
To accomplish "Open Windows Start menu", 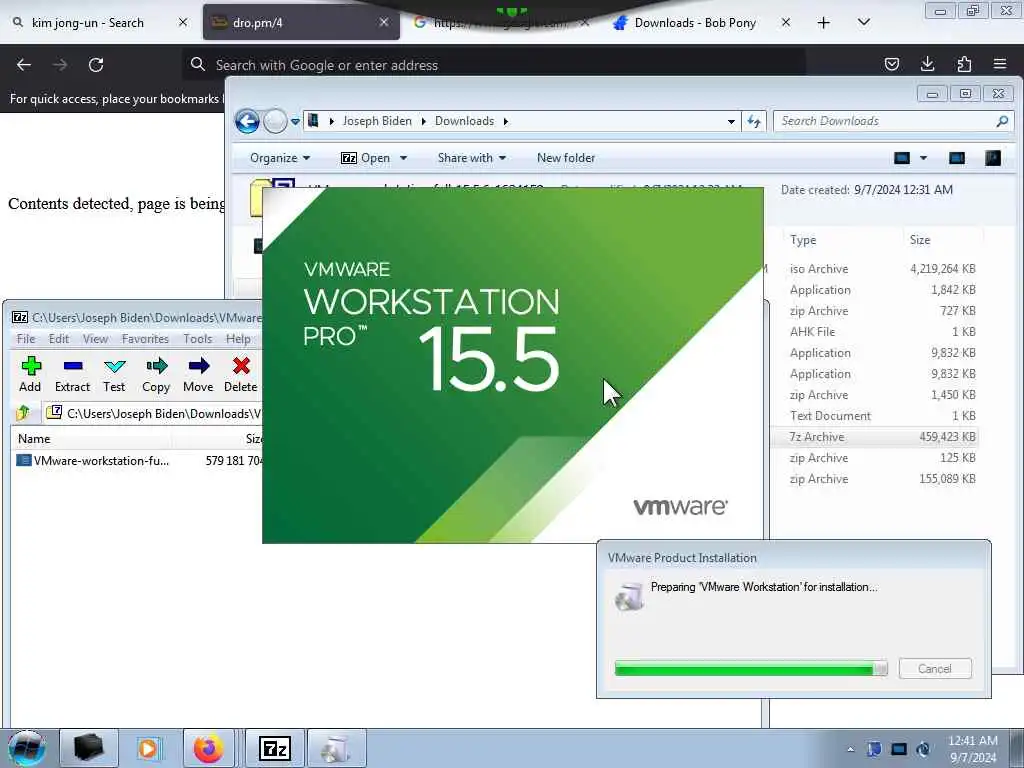I will [27, 748].
